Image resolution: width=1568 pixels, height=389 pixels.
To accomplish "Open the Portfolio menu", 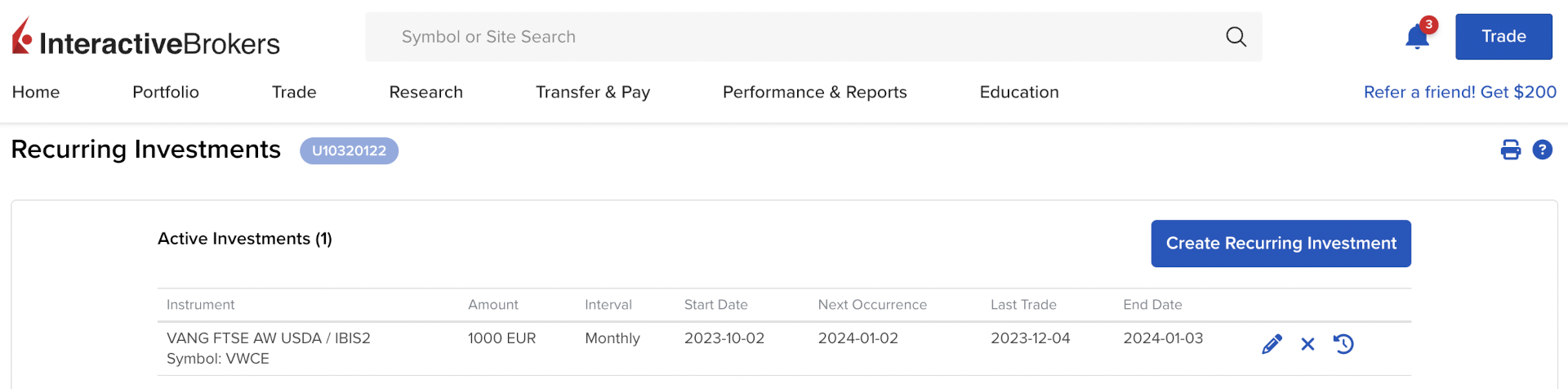I will [x=166, y=92].
